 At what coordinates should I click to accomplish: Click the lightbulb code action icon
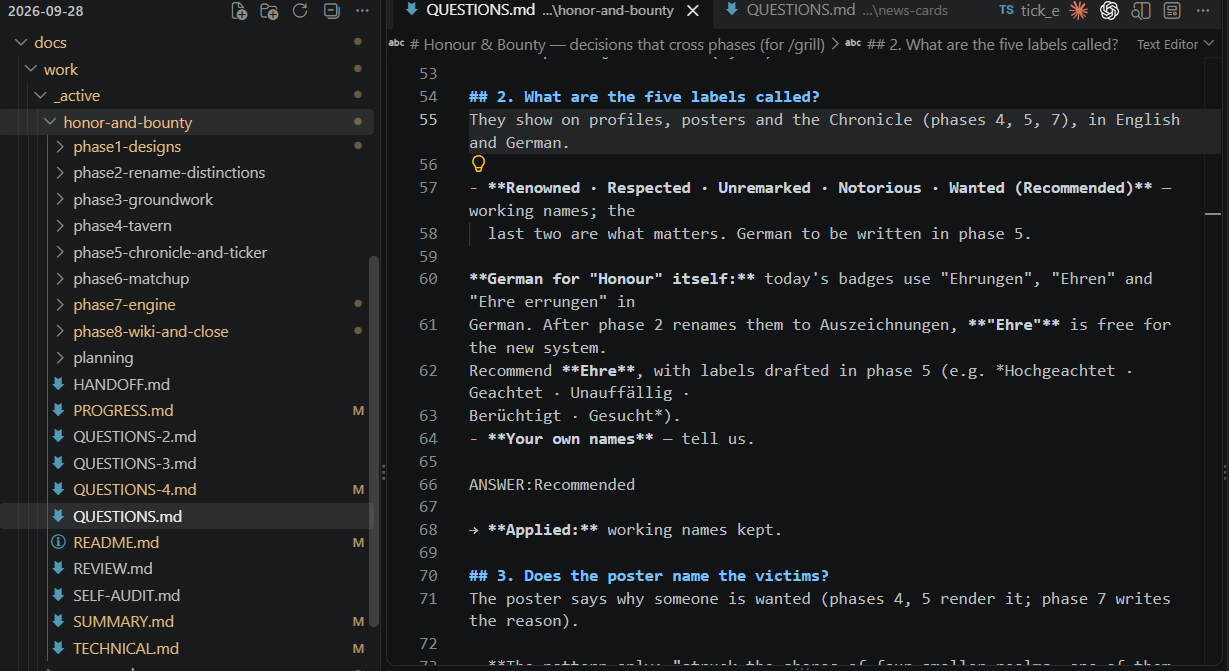478,163
